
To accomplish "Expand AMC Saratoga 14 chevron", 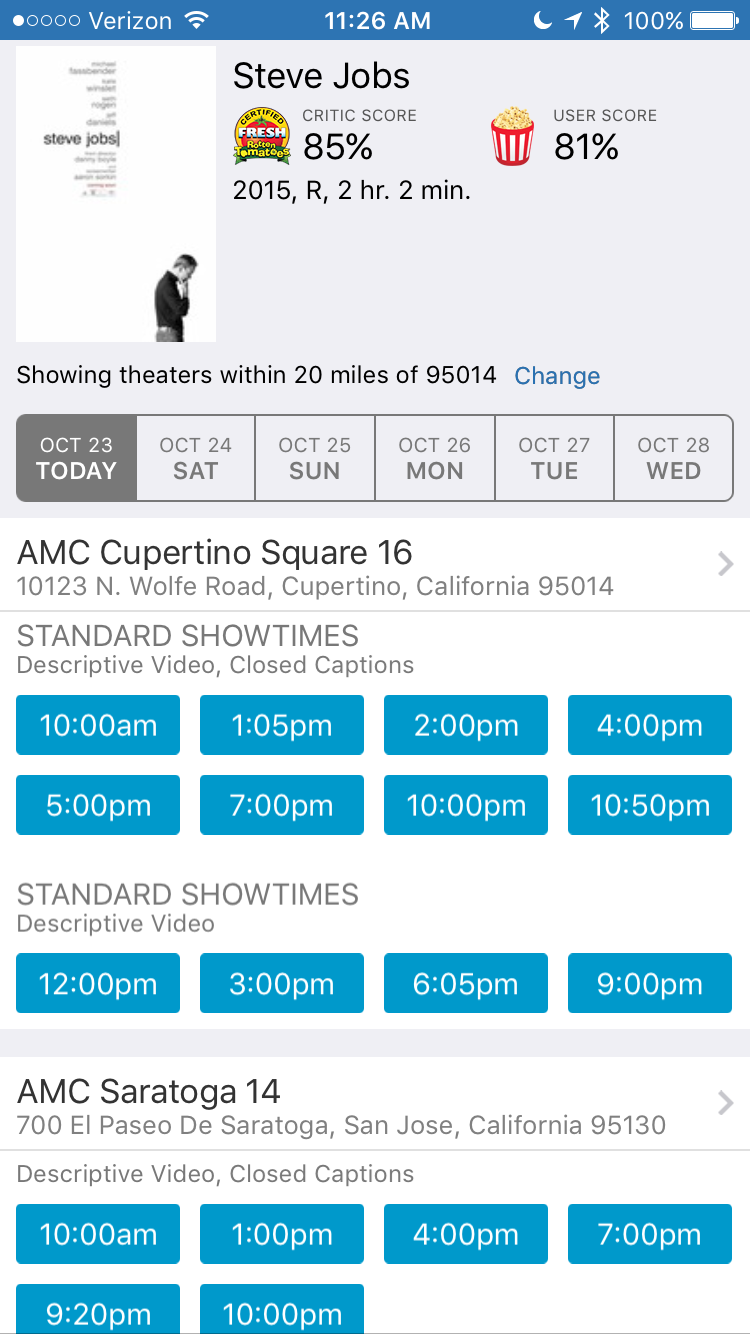I will 727,1103.
